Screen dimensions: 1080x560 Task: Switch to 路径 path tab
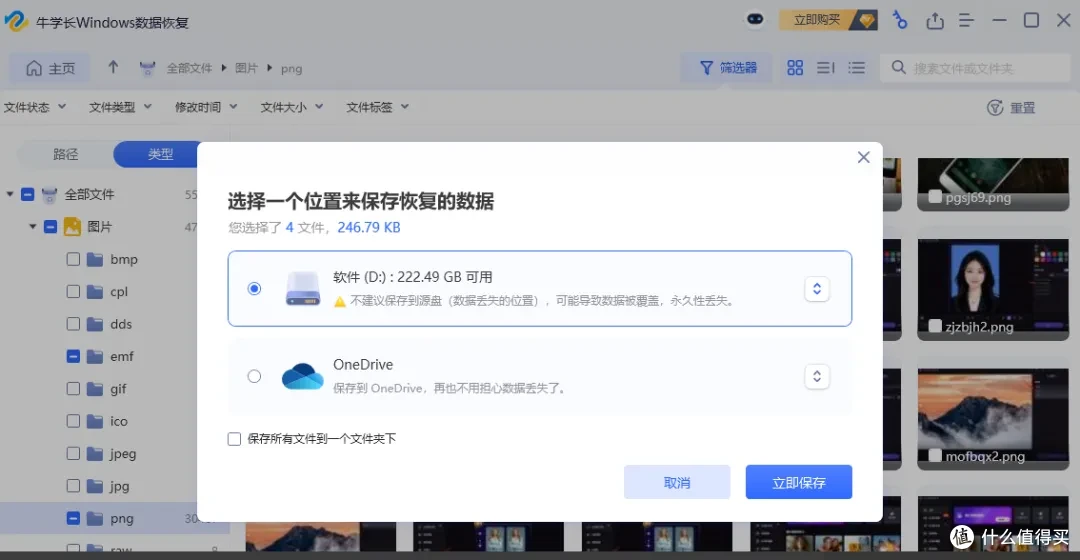point(65,154)
